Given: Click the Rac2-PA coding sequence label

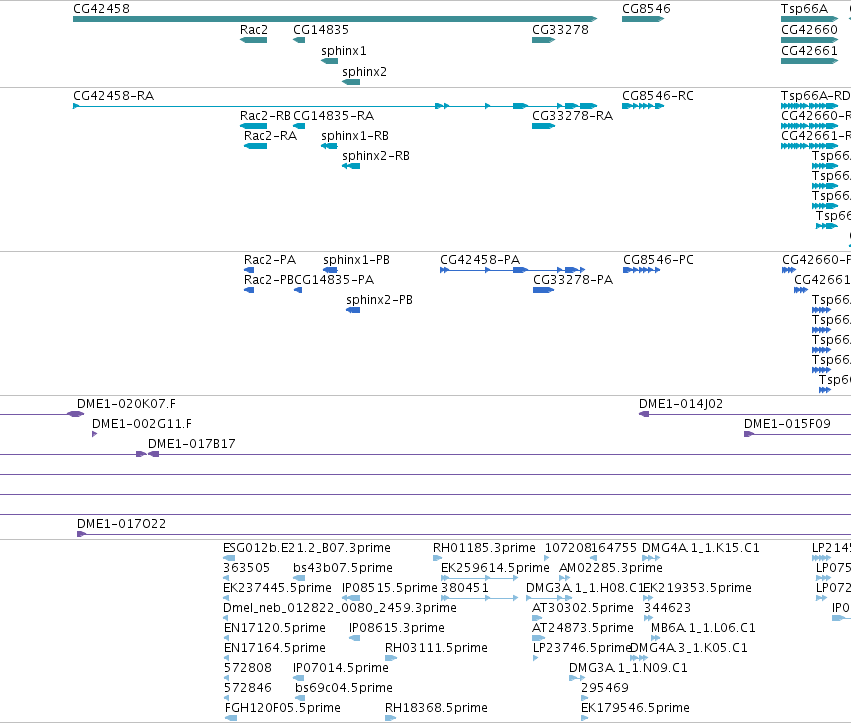Looking at the screenshot, I should point(270,260).
